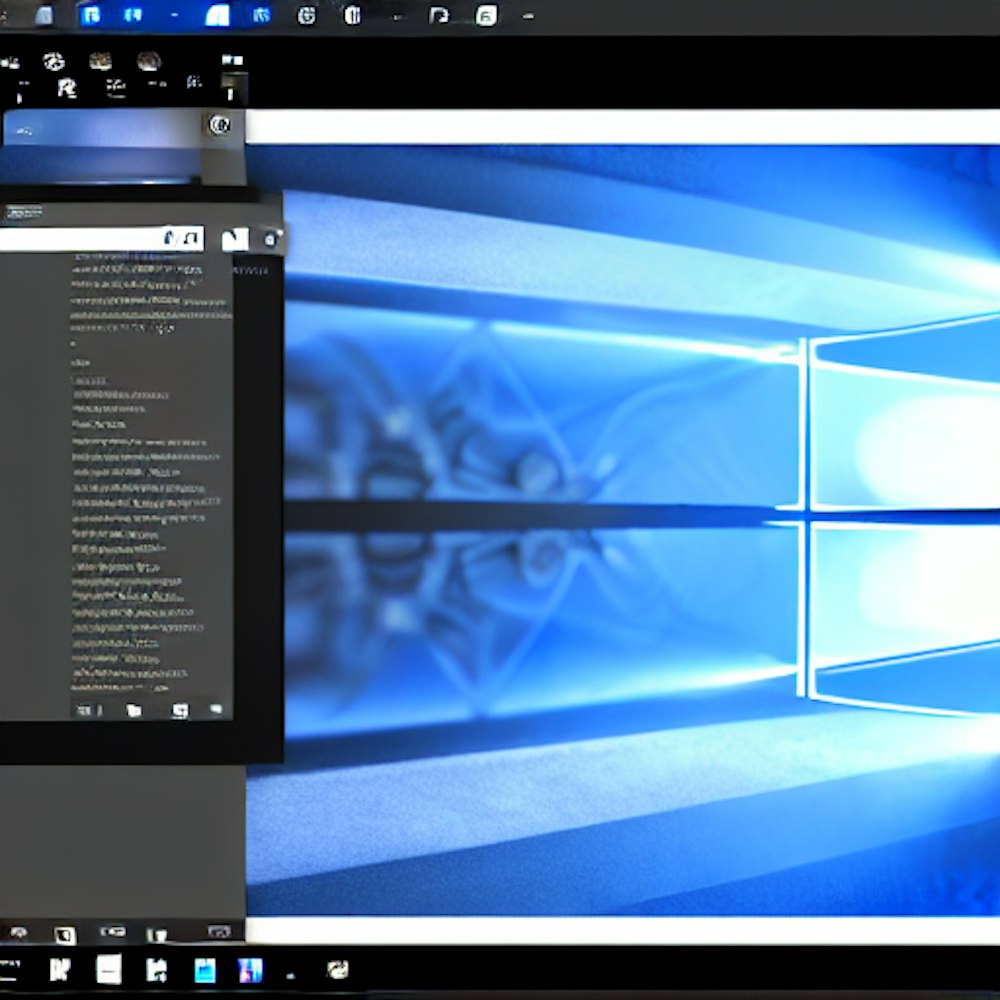Click the first round icon in the upper-left toolbar row
The image size is (1000, 1000).
point(54,62)
